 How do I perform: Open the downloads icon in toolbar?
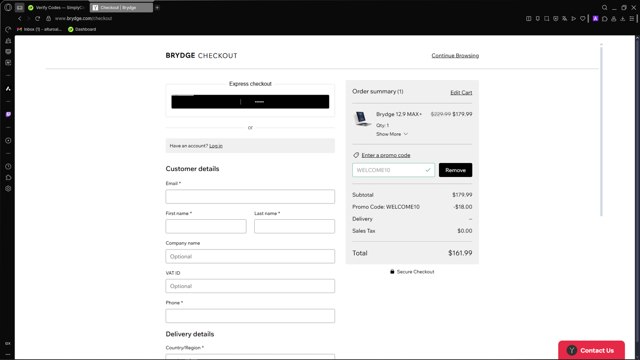[x=622, y=18]
